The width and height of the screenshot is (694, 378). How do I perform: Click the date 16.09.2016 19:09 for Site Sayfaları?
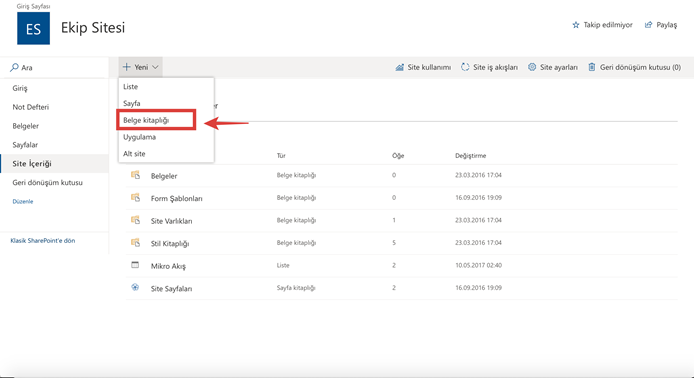click(x=478, y=288)
